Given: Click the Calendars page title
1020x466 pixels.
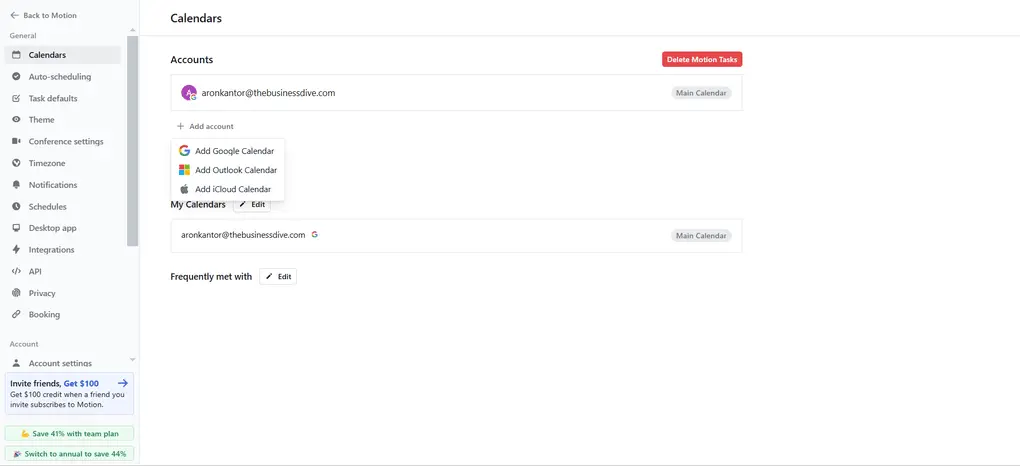Looking at the screenshot, I should pyautogui.click(x=196, y=18).
